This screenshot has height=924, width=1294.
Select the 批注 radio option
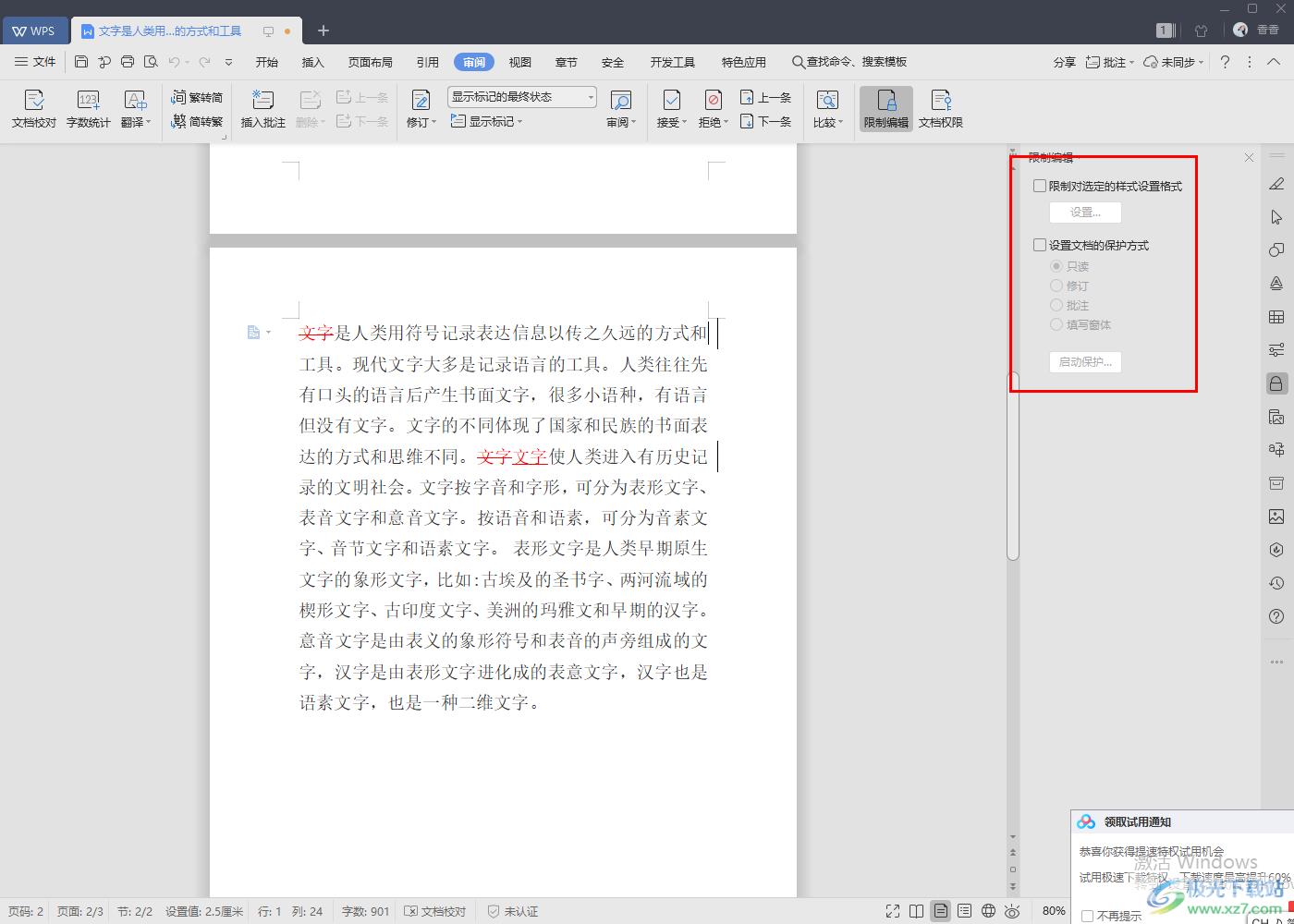[1056, 305]
